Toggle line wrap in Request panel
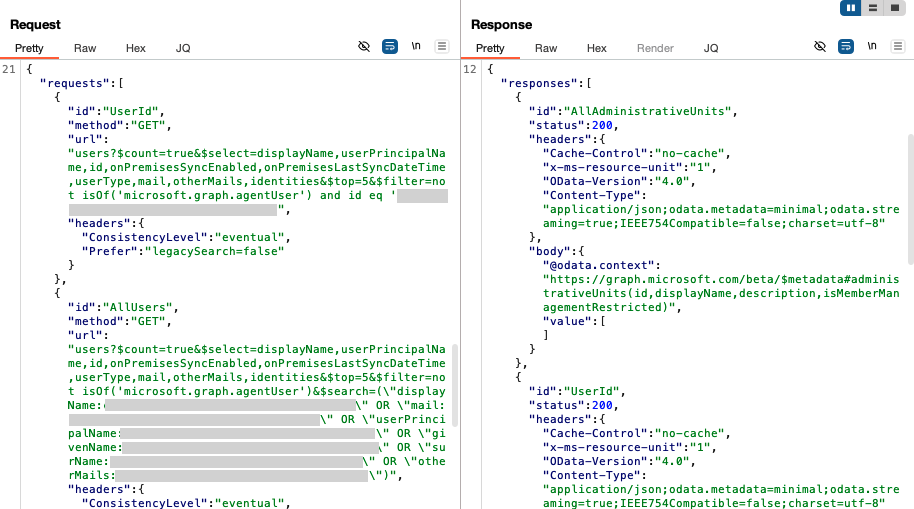Screen dimensions: 914x509 click(x=390, y=47)
